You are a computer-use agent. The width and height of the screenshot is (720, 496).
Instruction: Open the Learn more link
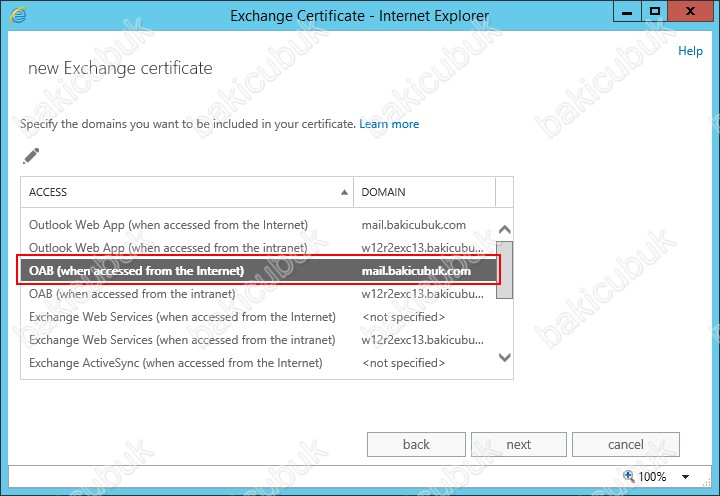[389, 124]
